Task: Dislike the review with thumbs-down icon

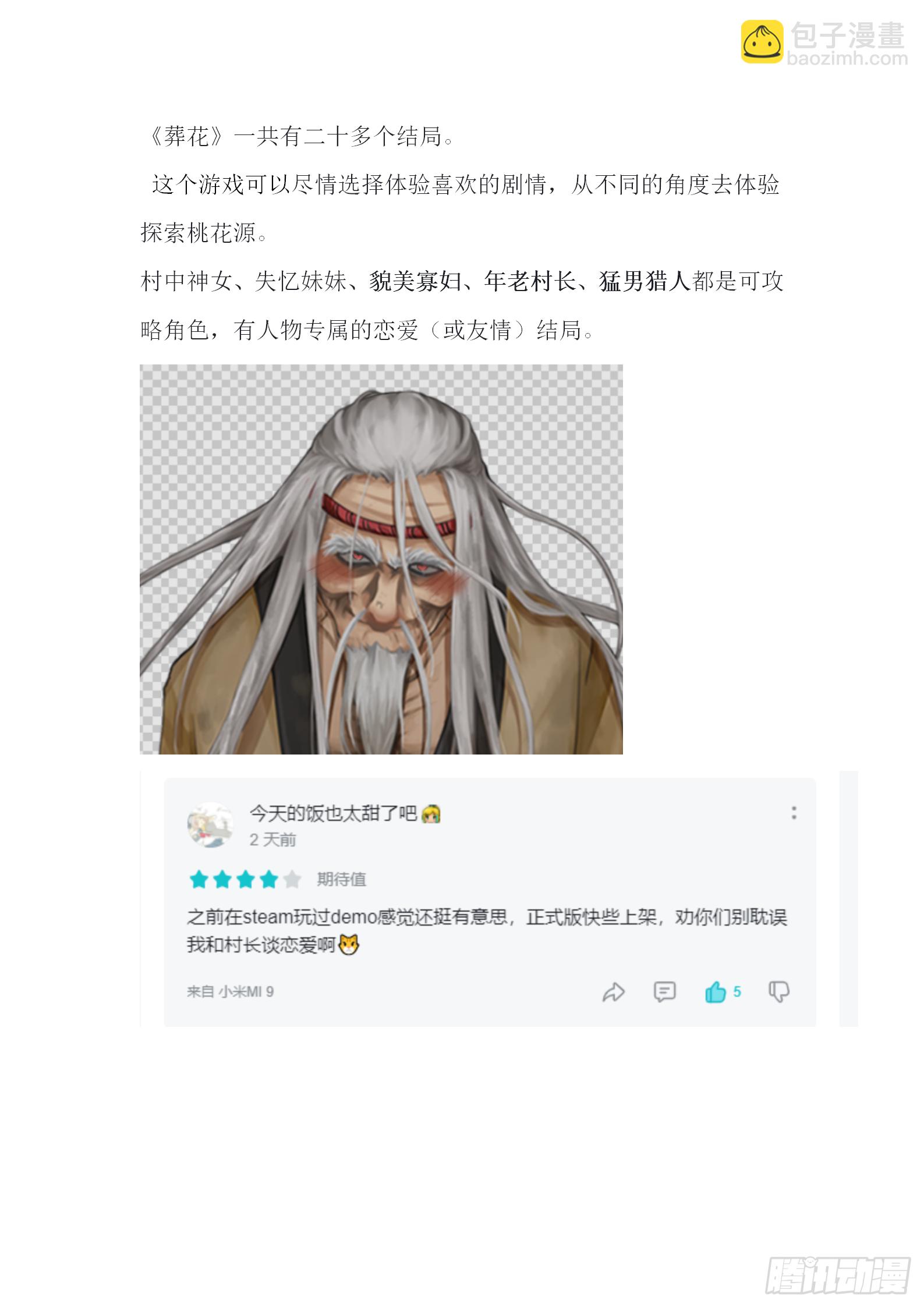Action: (x=778, y=992)
